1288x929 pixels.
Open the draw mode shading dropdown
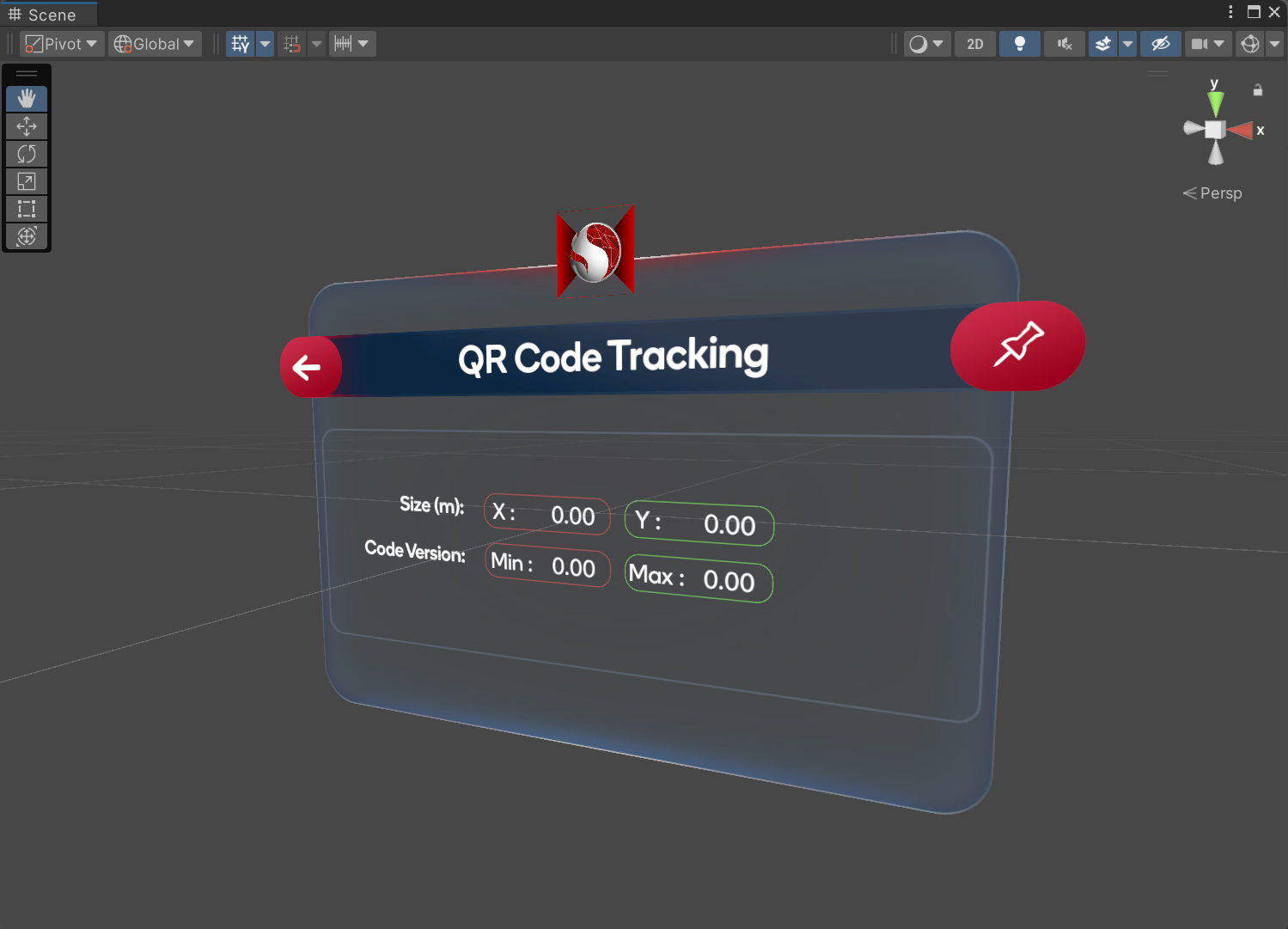click(927, 44)
